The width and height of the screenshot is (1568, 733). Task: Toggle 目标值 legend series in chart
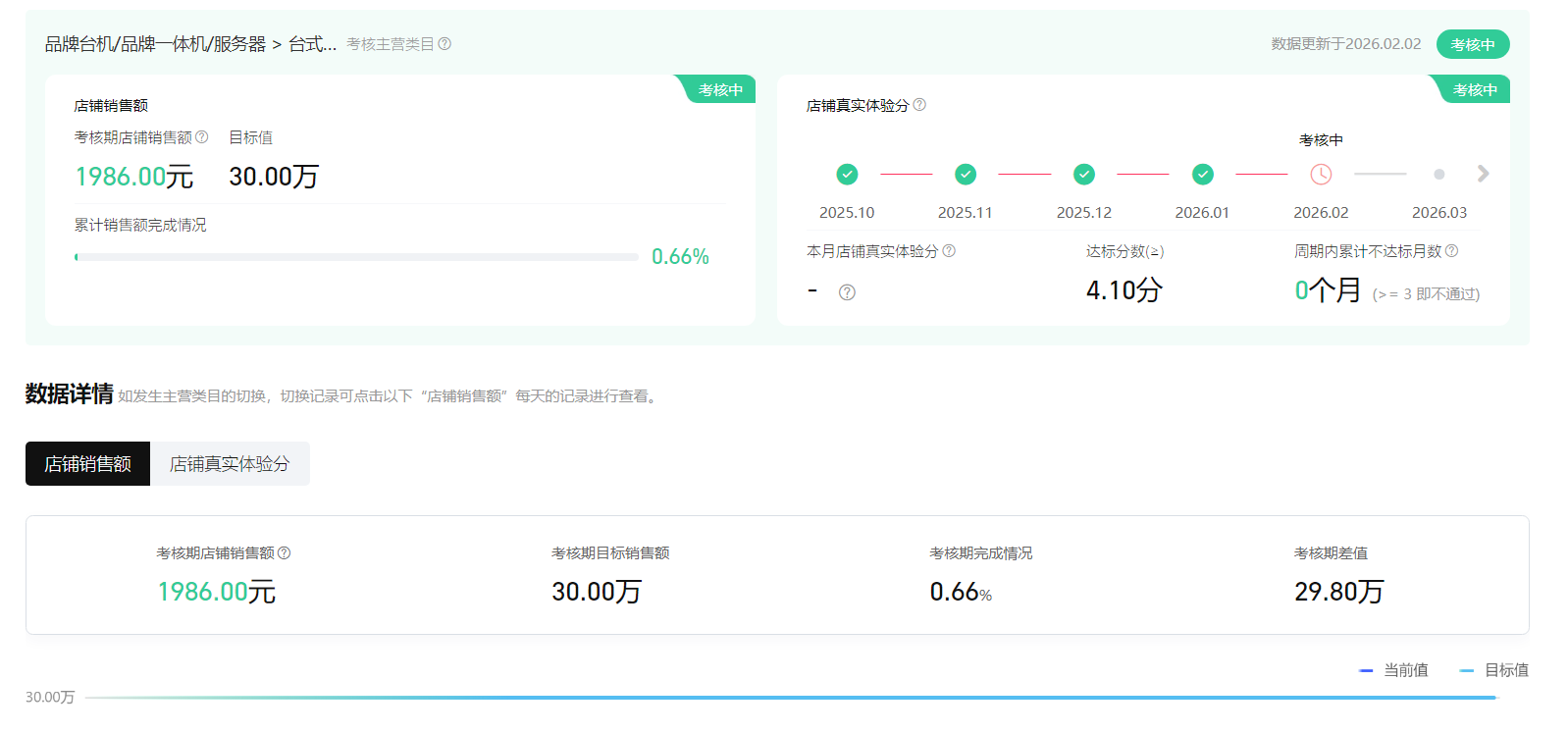1494,670
